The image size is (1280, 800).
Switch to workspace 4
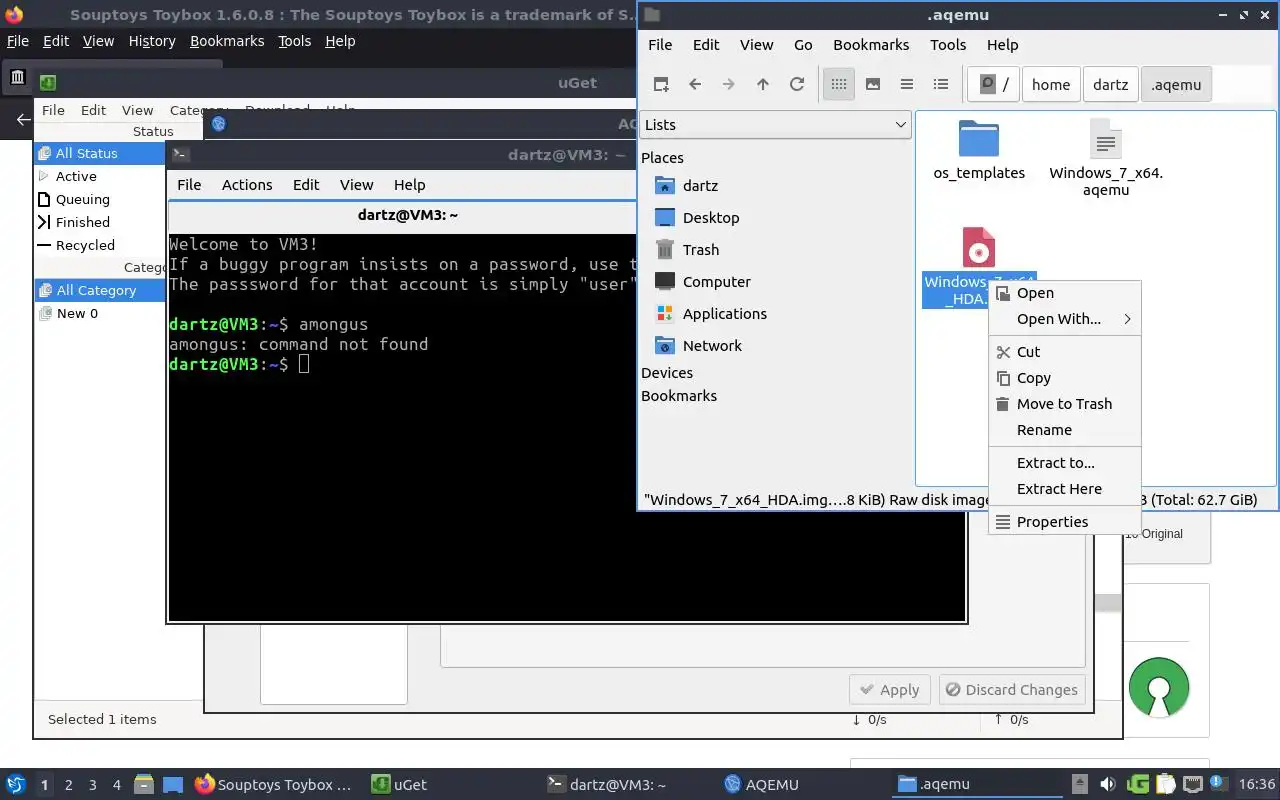(117, 785)
